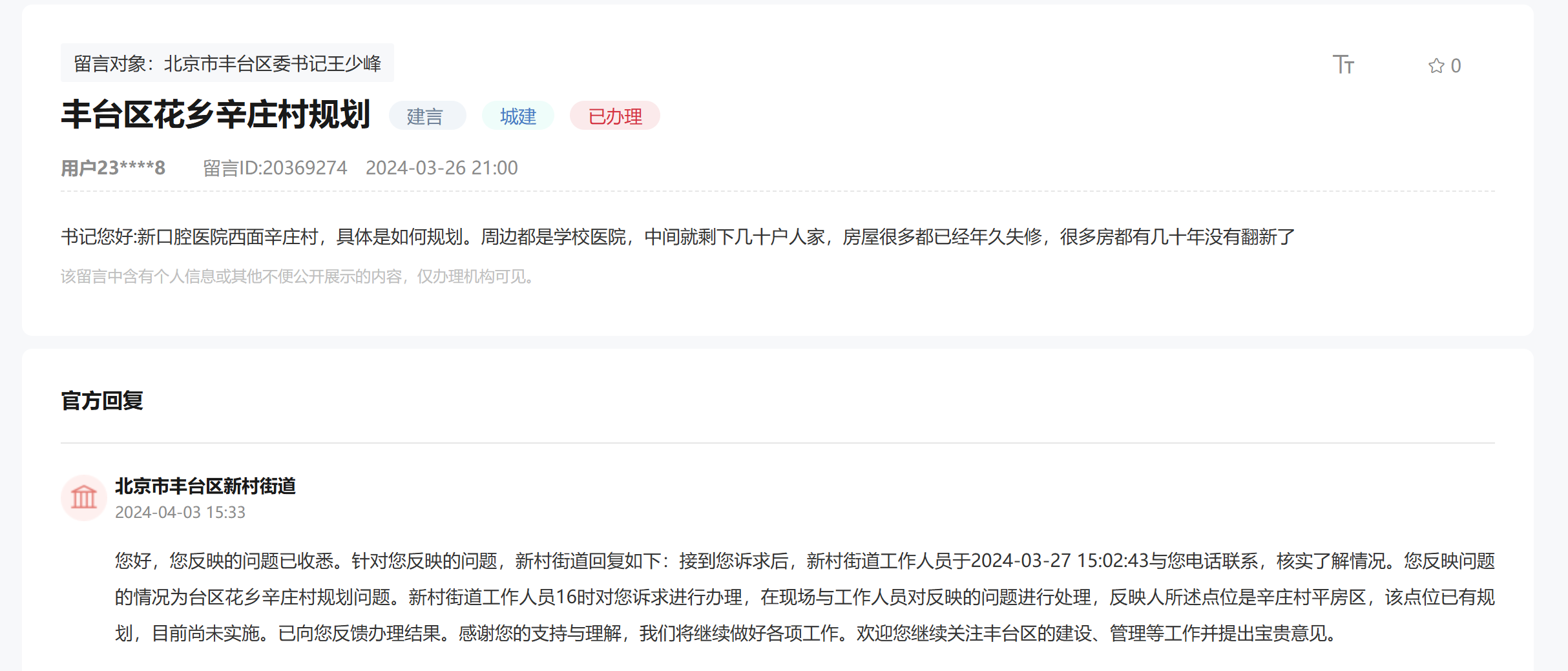The width and height of the screenshot is (1568, 671).
Task: Click the username 用户23****8
Action: tap(113, 168)
